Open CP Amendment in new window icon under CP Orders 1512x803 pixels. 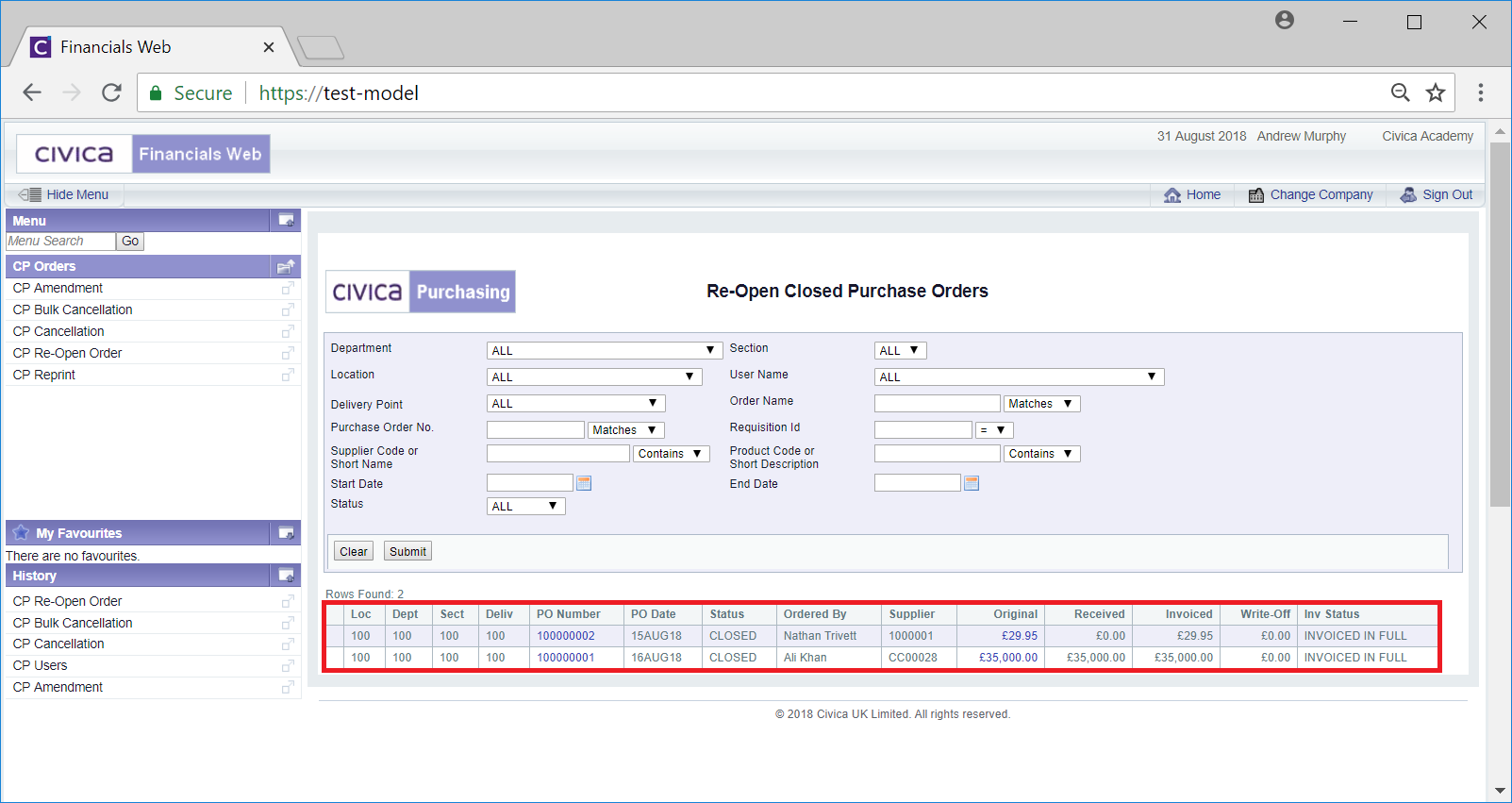click(288, 288)
